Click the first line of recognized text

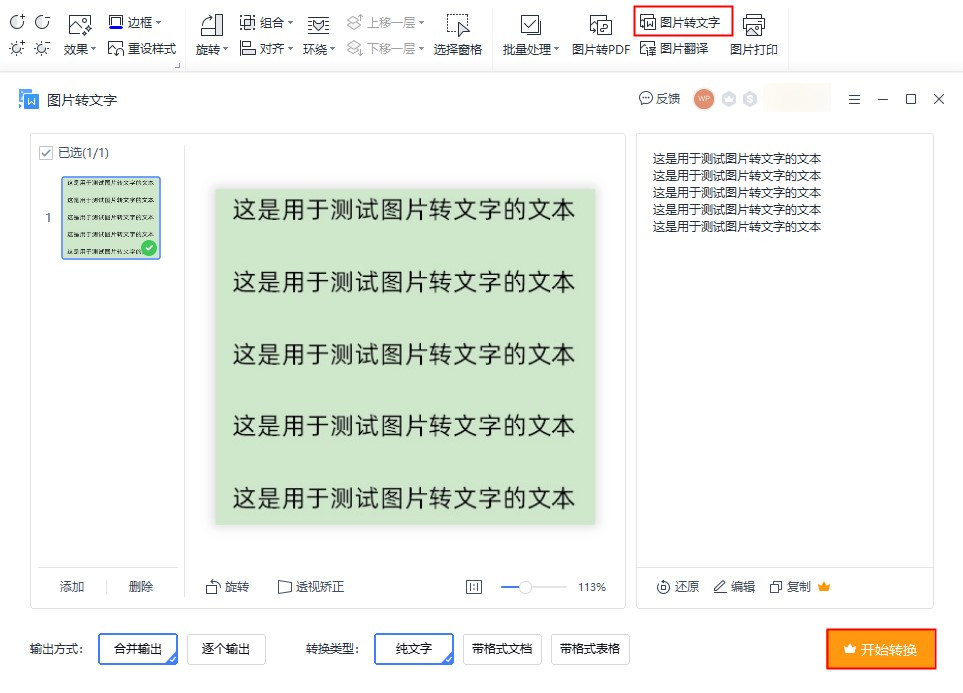tap(736, 159)
